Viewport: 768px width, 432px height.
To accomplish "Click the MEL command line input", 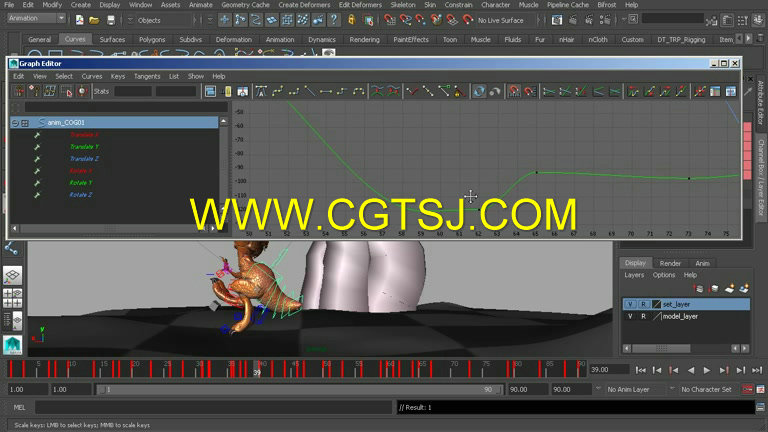I will (214, 407).
